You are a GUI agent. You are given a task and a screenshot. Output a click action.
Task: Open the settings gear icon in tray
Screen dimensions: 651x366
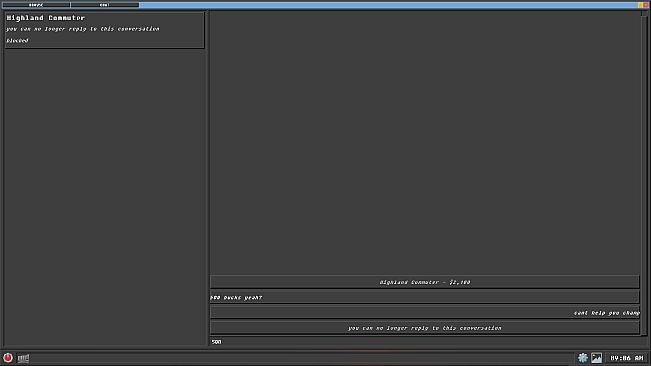coord(582,358)
